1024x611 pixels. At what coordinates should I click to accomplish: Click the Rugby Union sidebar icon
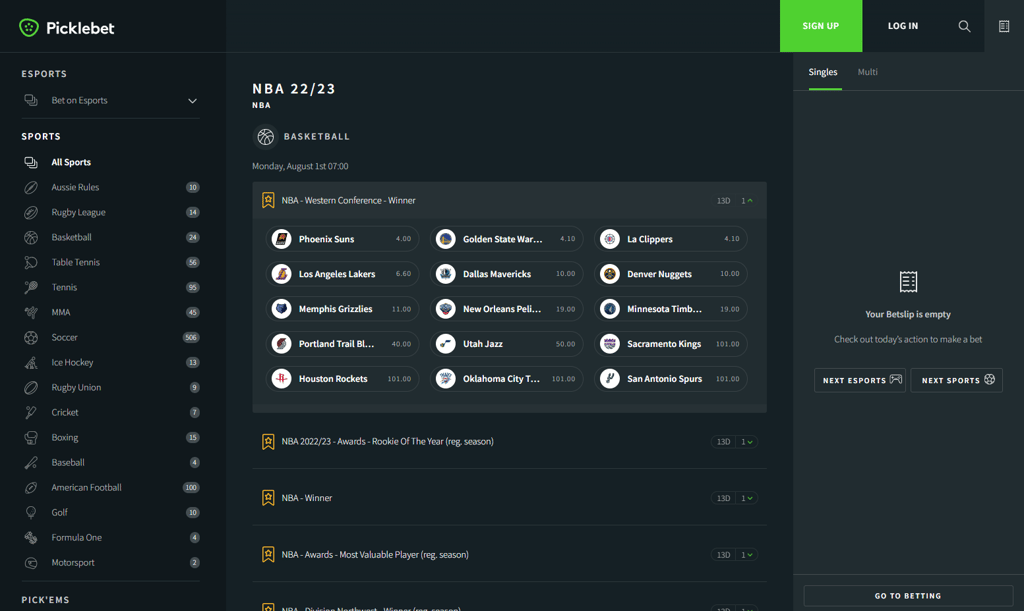tap(31, 388)
